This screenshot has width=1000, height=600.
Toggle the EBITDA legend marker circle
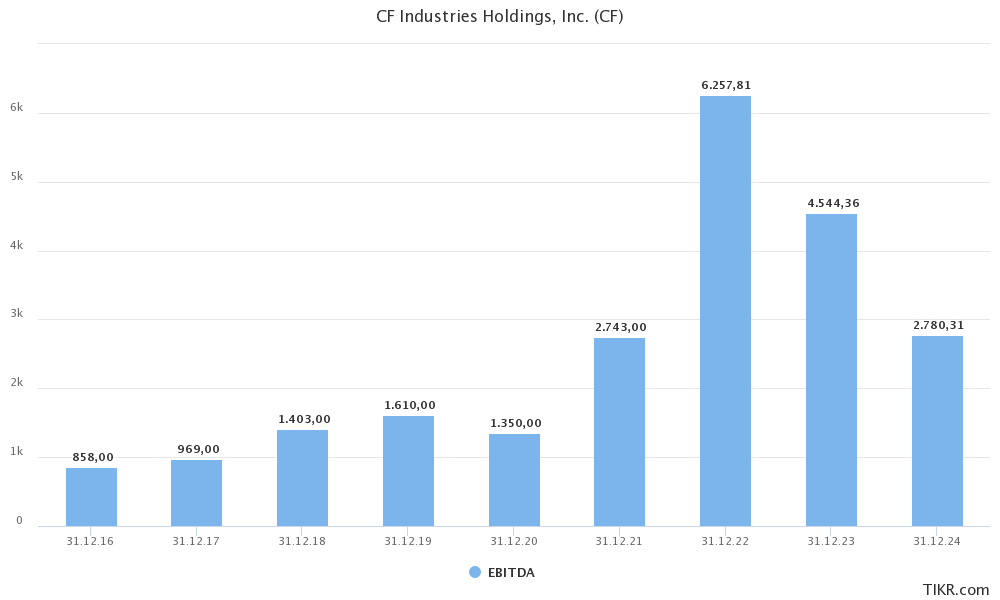[474, 572]
